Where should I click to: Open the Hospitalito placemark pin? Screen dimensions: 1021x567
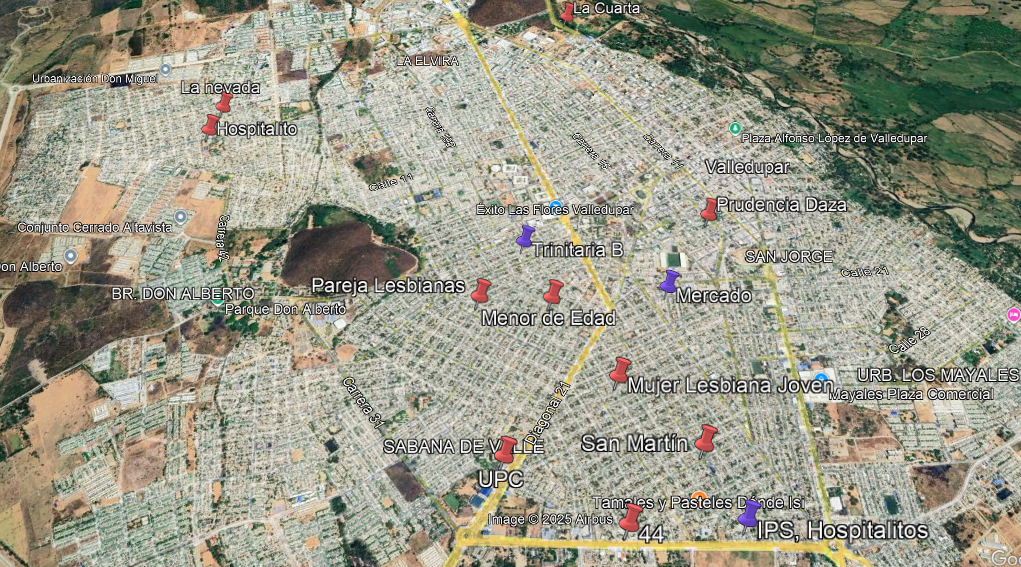click(210, 125)
